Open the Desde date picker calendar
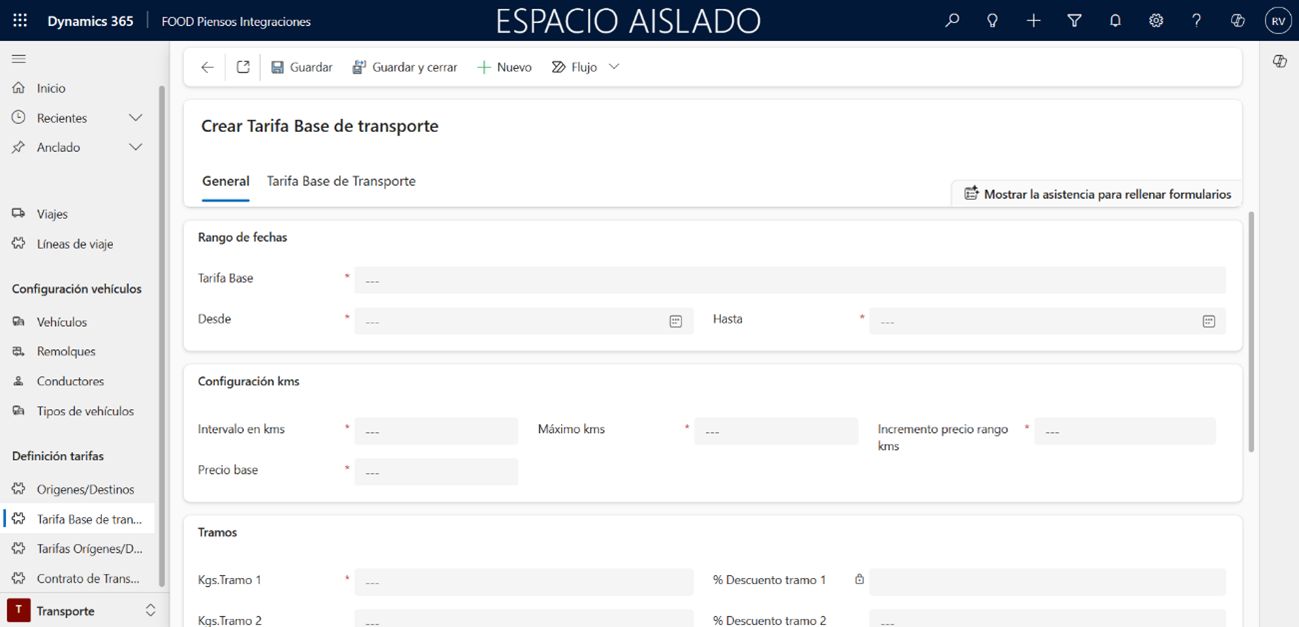The height and width of the screenshot is (627, 1299). click(675, 321)
